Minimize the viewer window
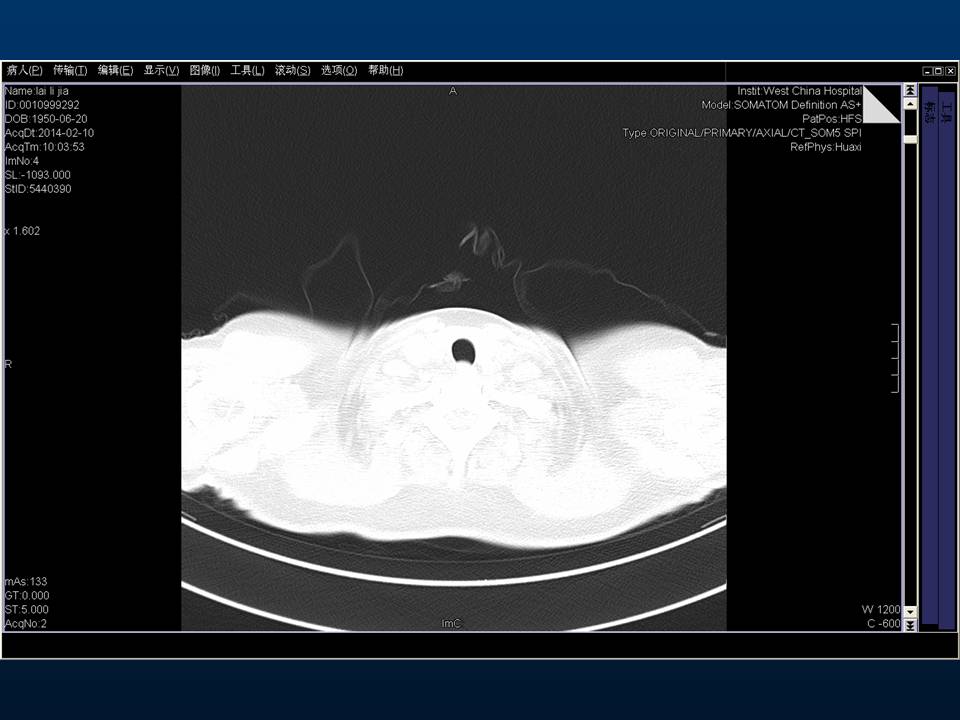The width and height of the screenshot is (960, 720). [x=927, y=71]
